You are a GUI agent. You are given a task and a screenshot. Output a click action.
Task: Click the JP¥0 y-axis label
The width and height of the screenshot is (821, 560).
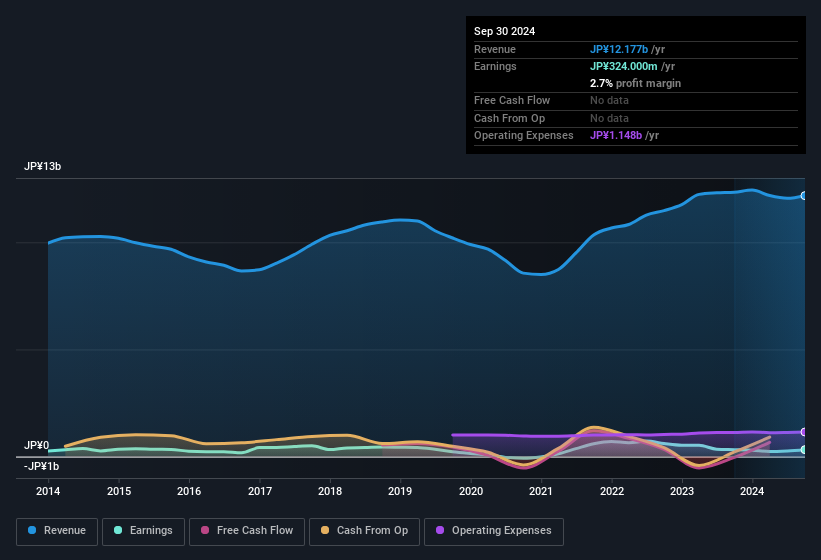(37, 445)
